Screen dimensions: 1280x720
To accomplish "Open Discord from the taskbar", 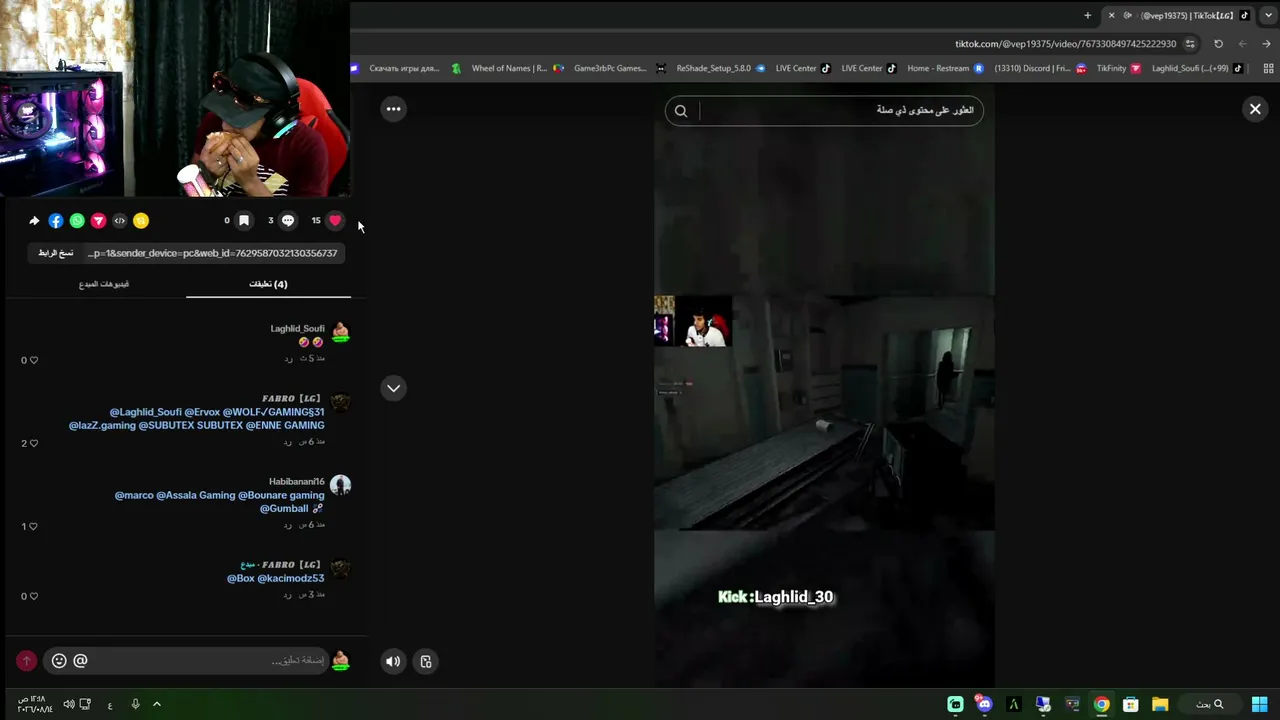I will (984, 704).
